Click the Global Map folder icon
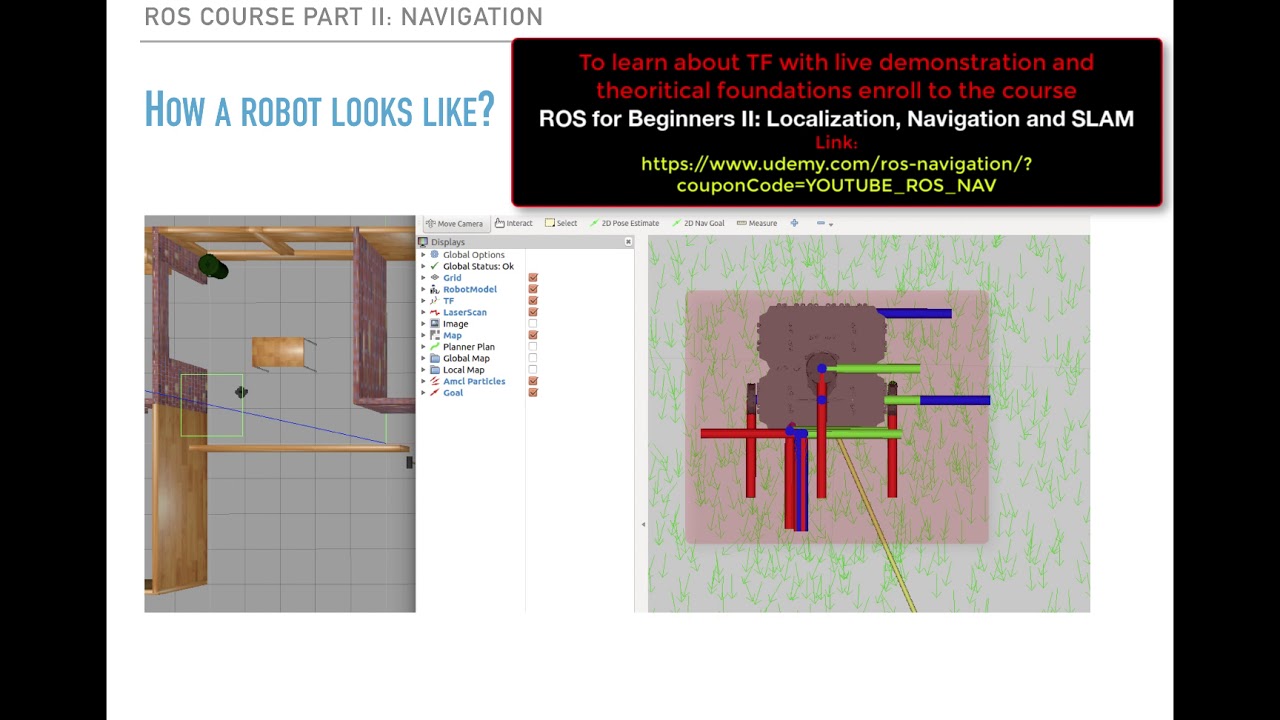This screenshot has height=720, width=1280. click(x=434, y=358)
